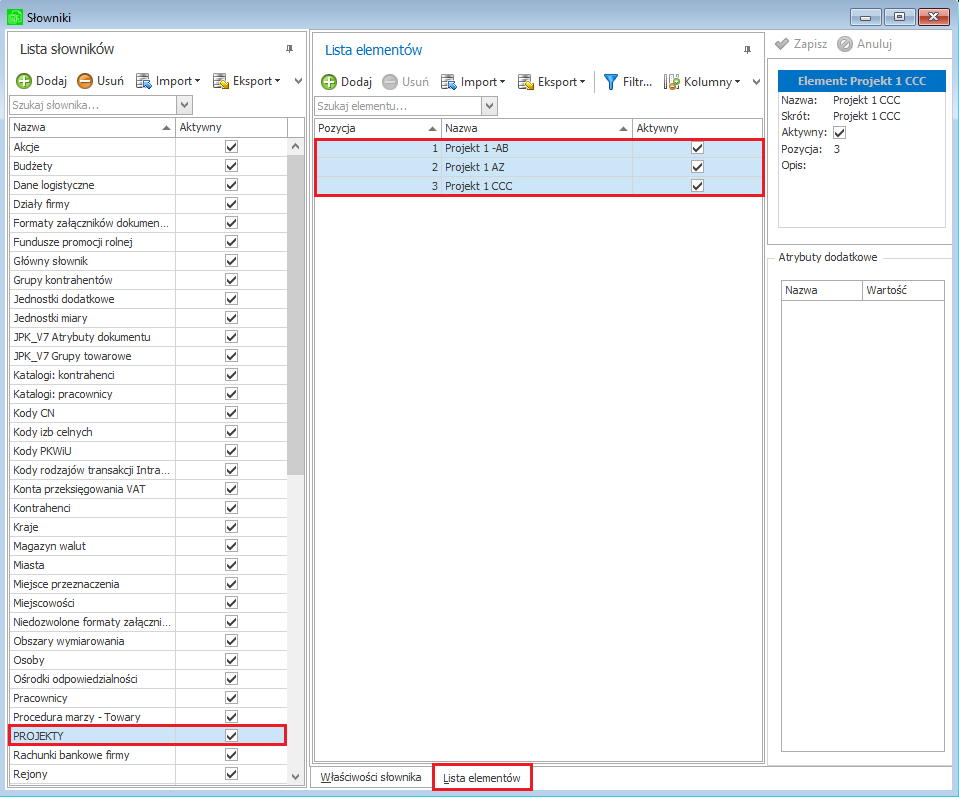Screen dimensions: 959x797
Task: Open Eksport dropdown in Lista elementów
Action: [552, 82]
